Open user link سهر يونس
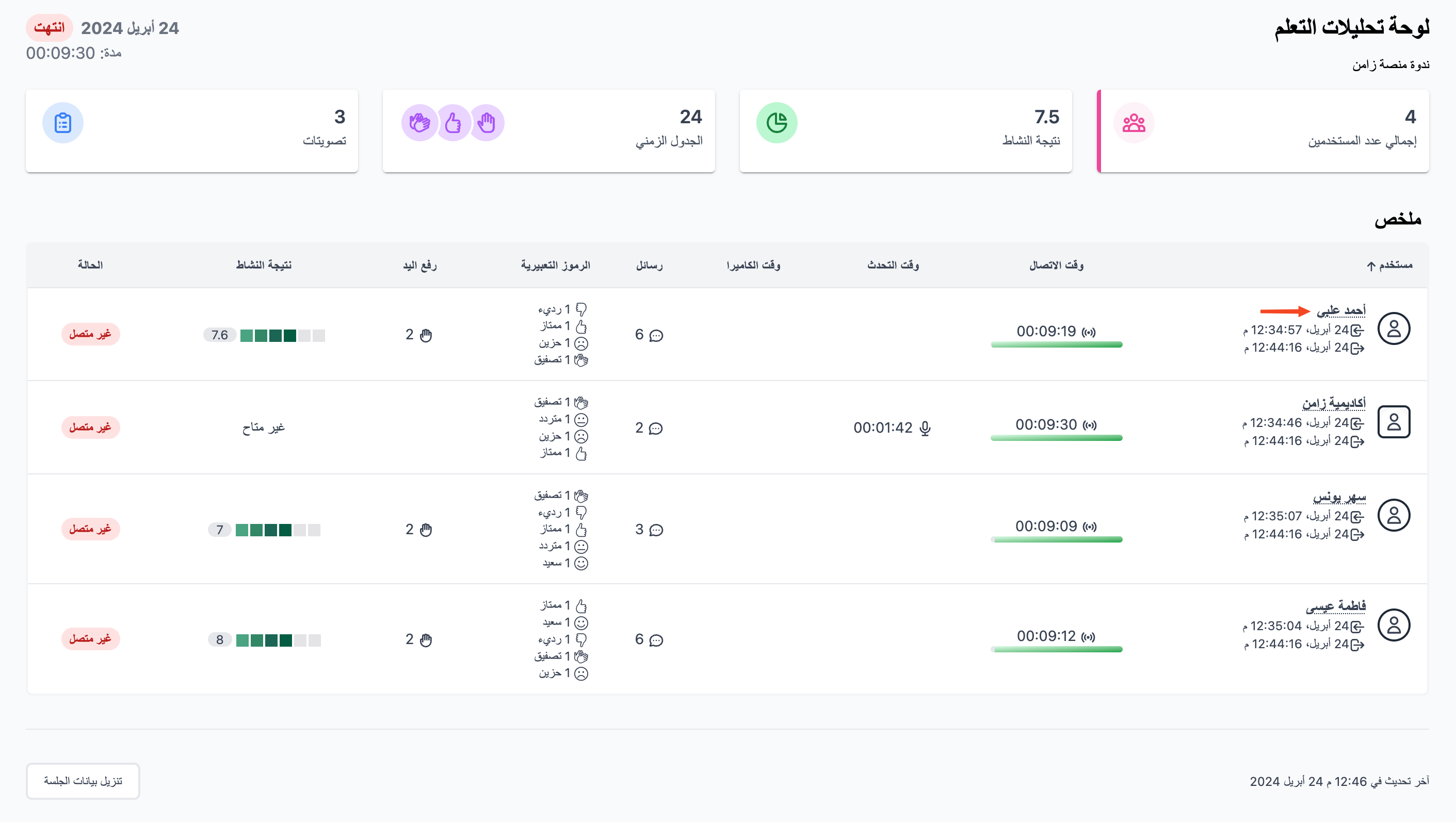This screenshot has height=822, width=1456. (x=1339, y=497)
